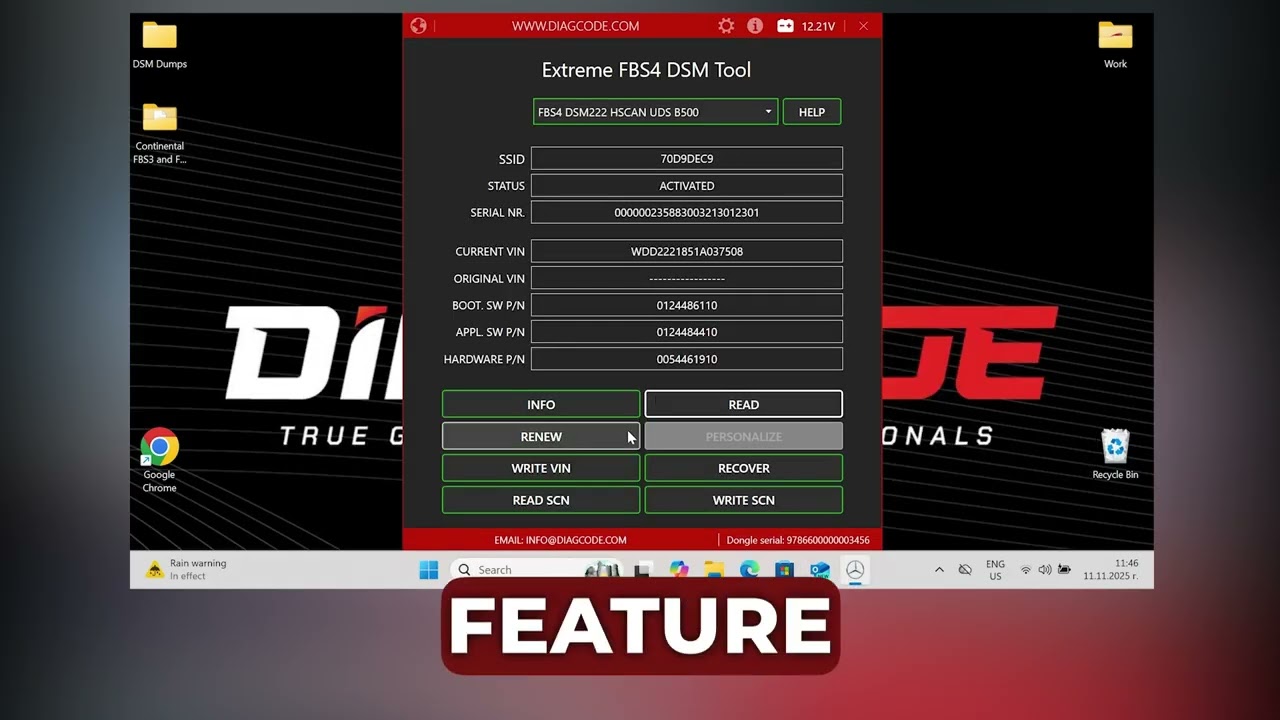
Task: Click the WRITE VIN button
Action: tap(541, 468)
